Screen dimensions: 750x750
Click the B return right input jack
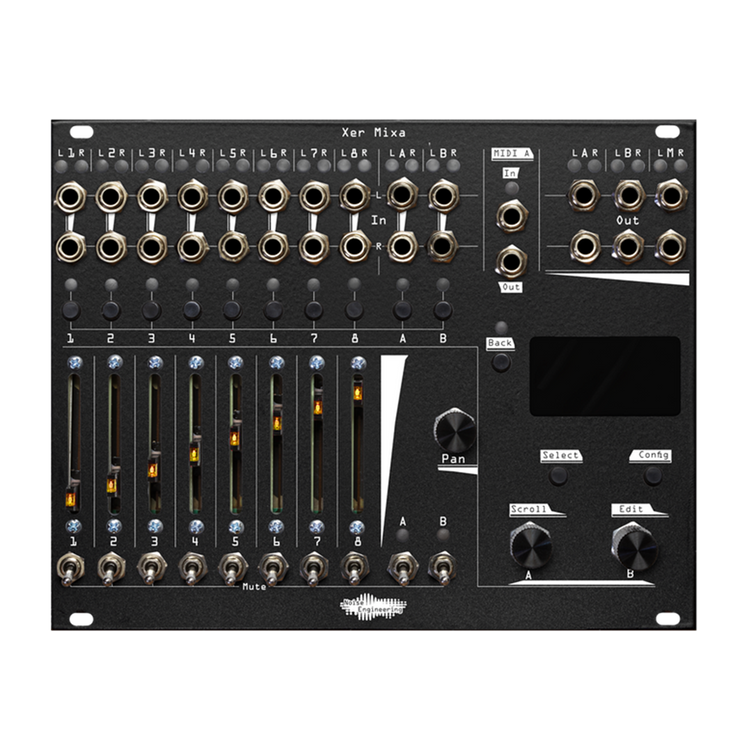click(x=443, y=246)
